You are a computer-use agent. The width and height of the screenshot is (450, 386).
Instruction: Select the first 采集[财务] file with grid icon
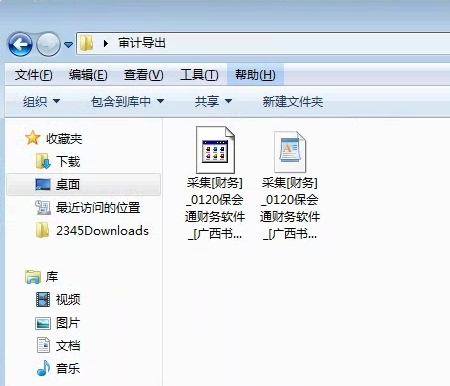pos(215,183)
